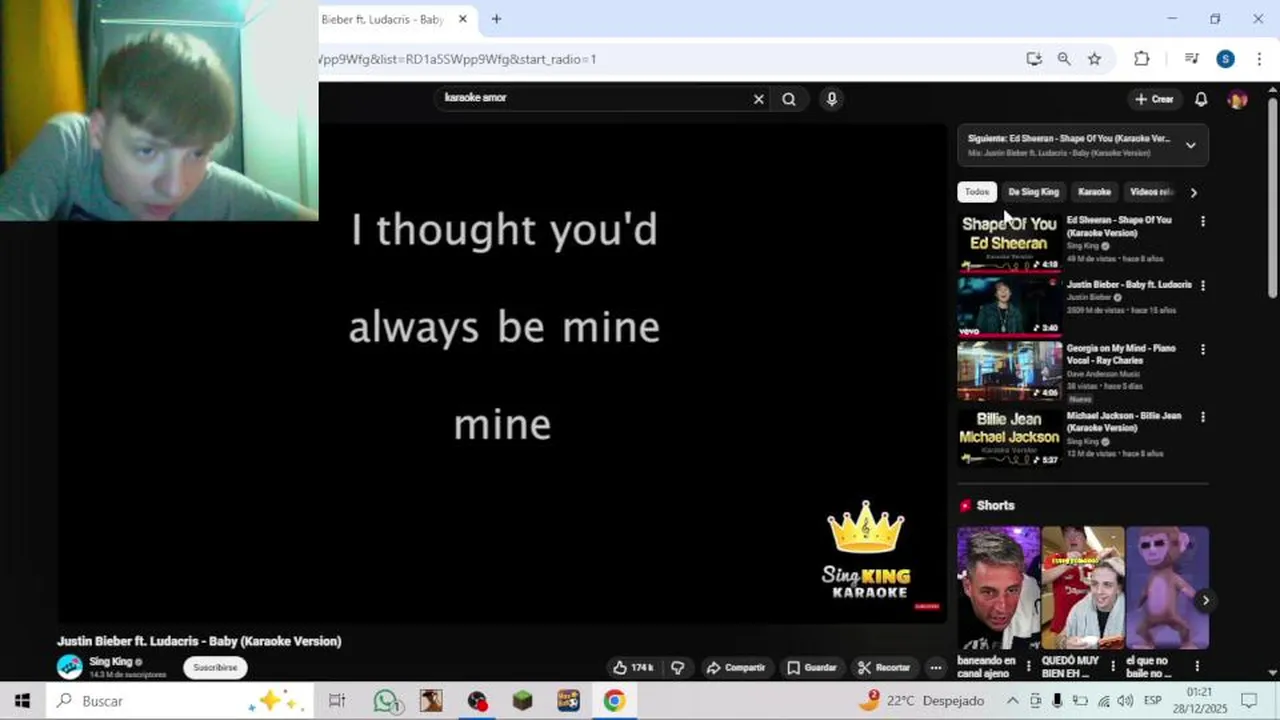Screen dimensions: 1280x720
Task: Click the Michael Jackson - Billie Jean title
Action: [x=1123, y=421]
